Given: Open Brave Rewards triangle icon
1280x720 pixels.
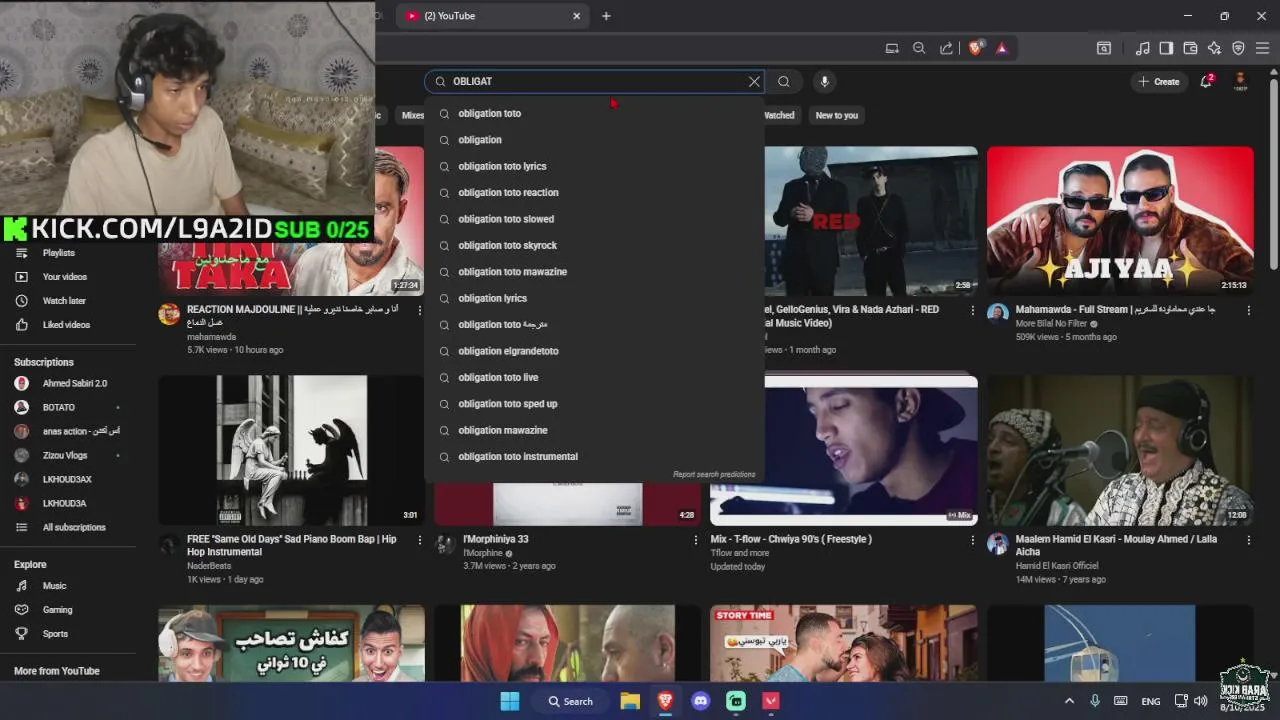Looking at the screenshot, I should point(1001,48).
